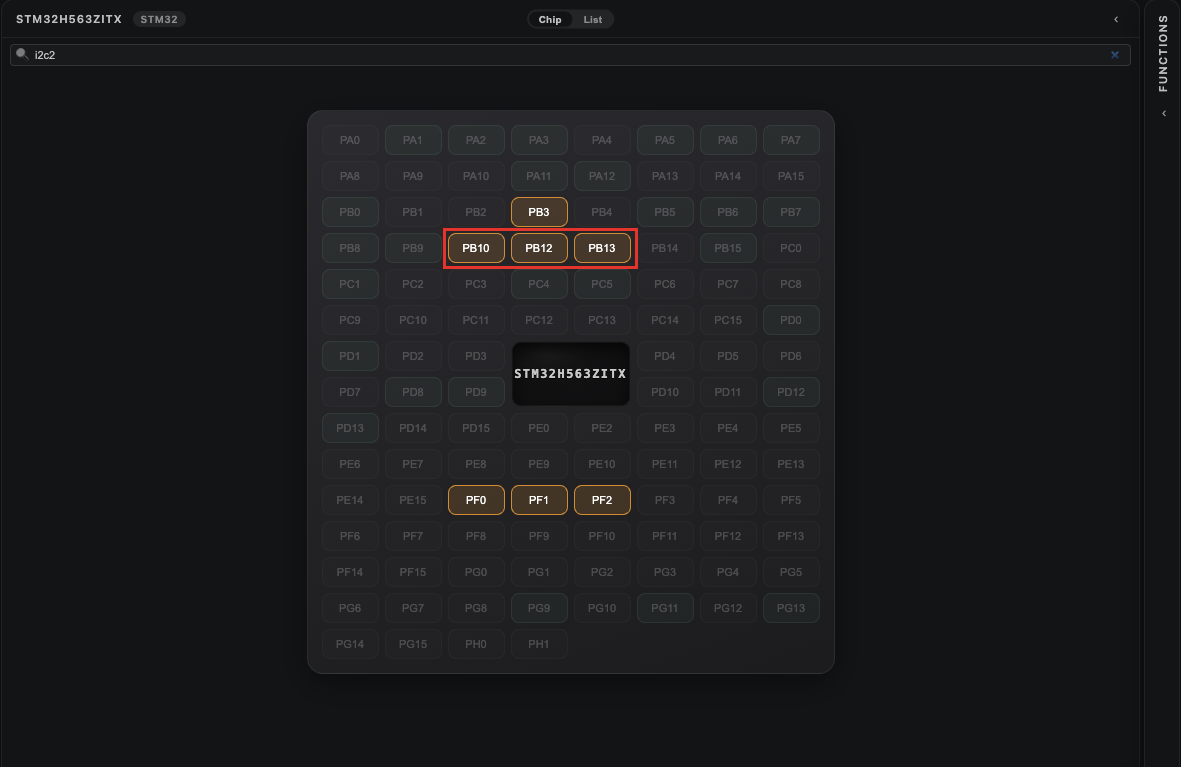This screenshot has width=1181, height=767.
Task: Select pin PA1
Action: [413, 140]
